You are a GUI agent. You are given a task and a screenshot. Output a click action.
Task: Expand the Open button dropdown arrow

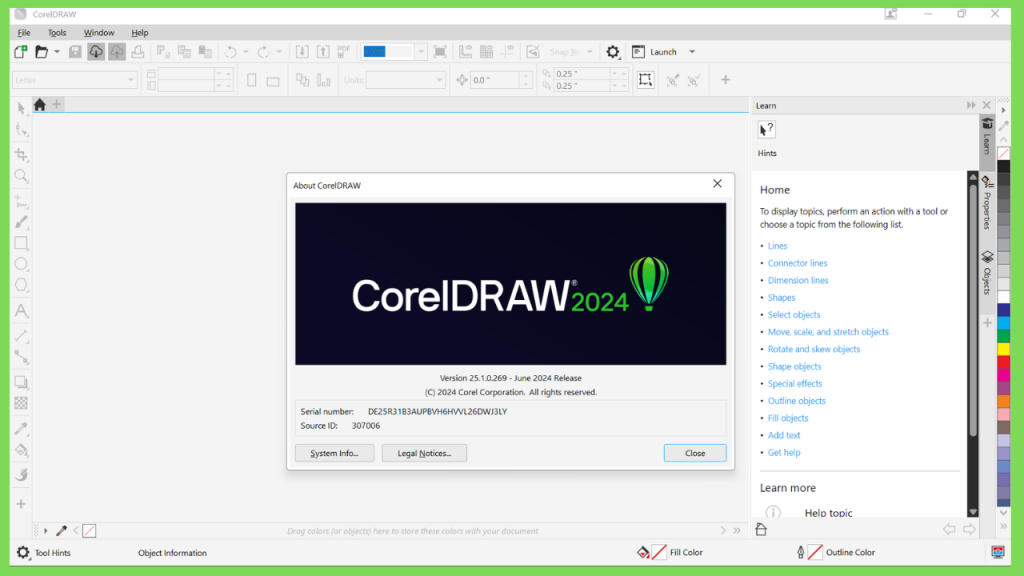[57, 52]
